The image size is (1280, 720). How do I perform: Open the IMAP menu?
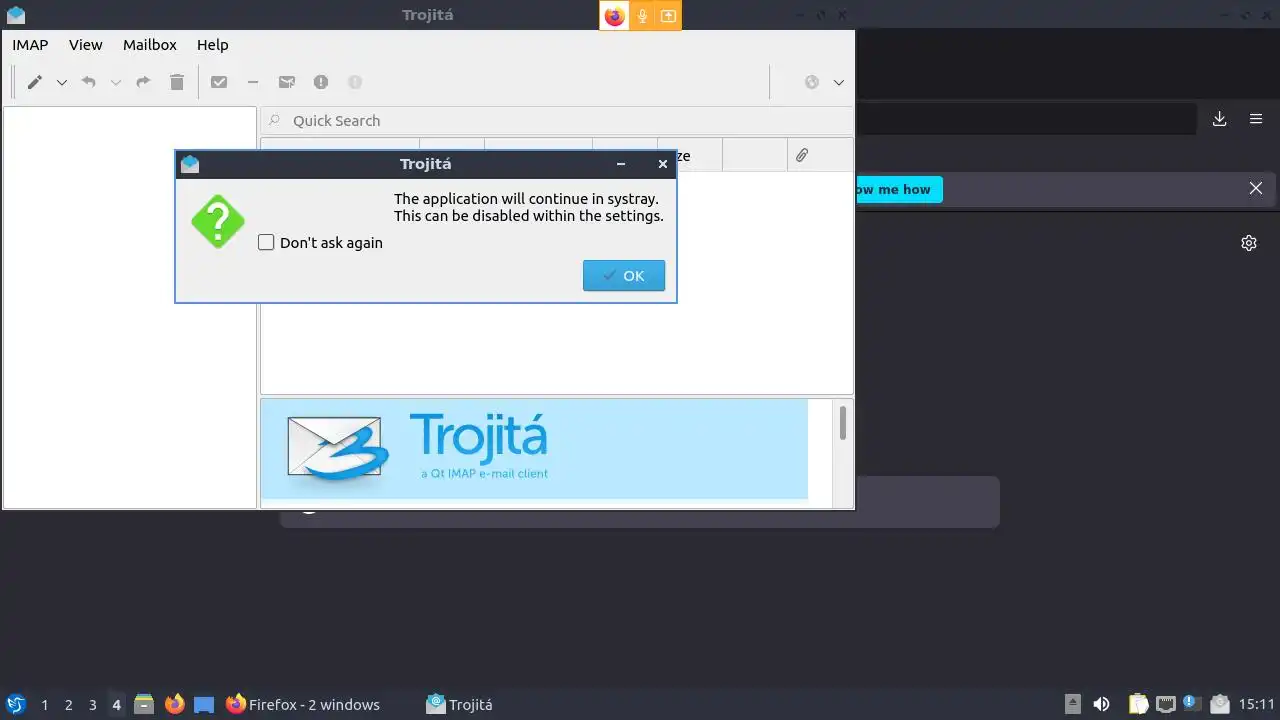30,44
